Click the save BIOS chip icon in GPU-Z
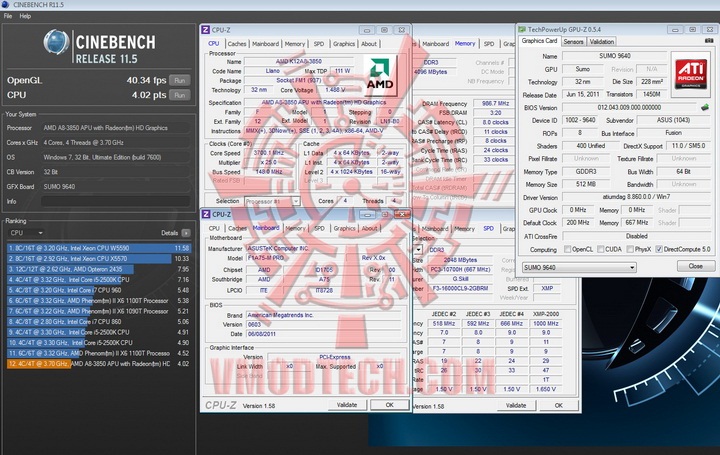This screenshot has height=455, width=720. (705, 107)
